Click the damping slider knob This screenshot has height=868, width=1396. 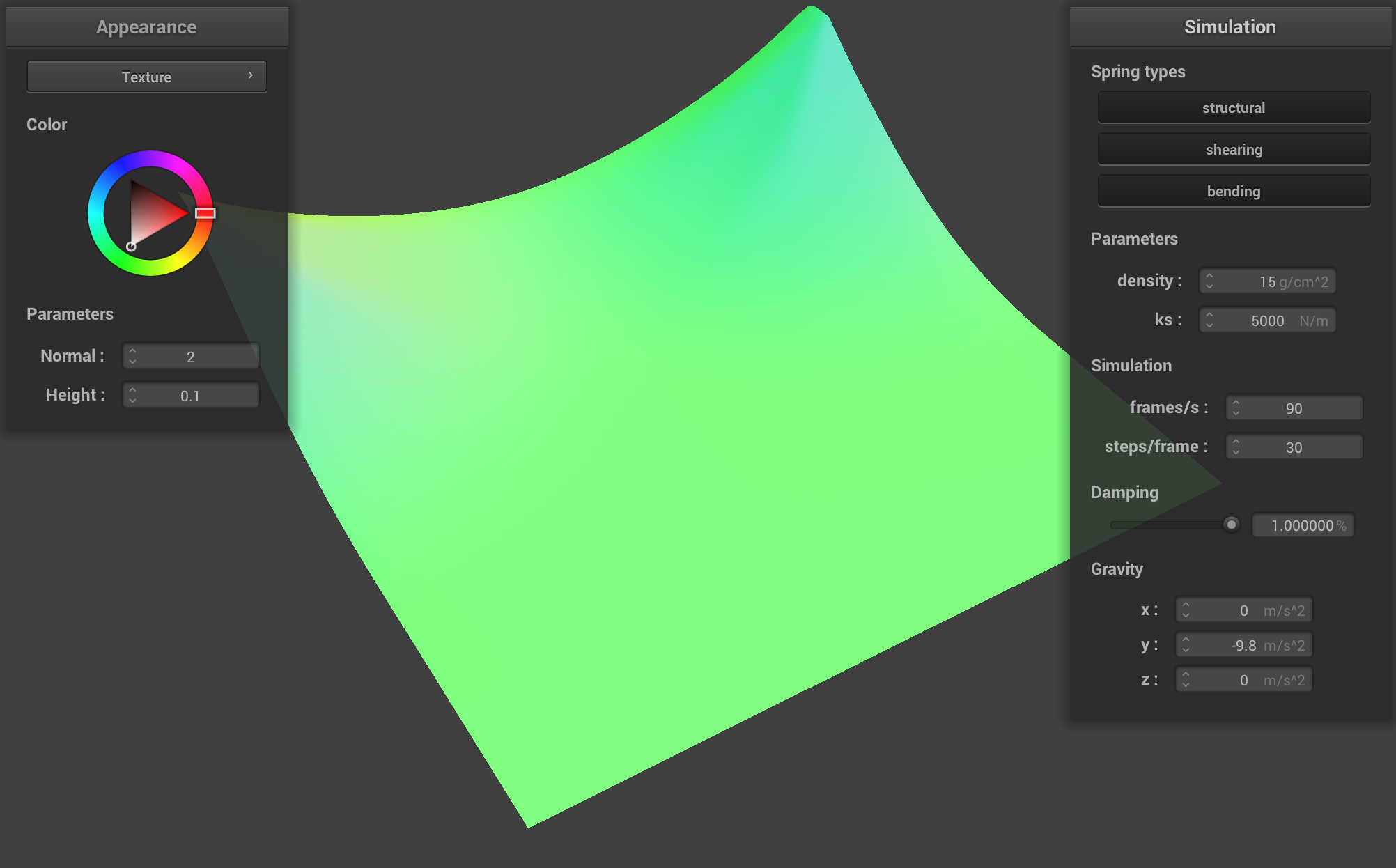pyautogui.click(x=1232, y=525)
